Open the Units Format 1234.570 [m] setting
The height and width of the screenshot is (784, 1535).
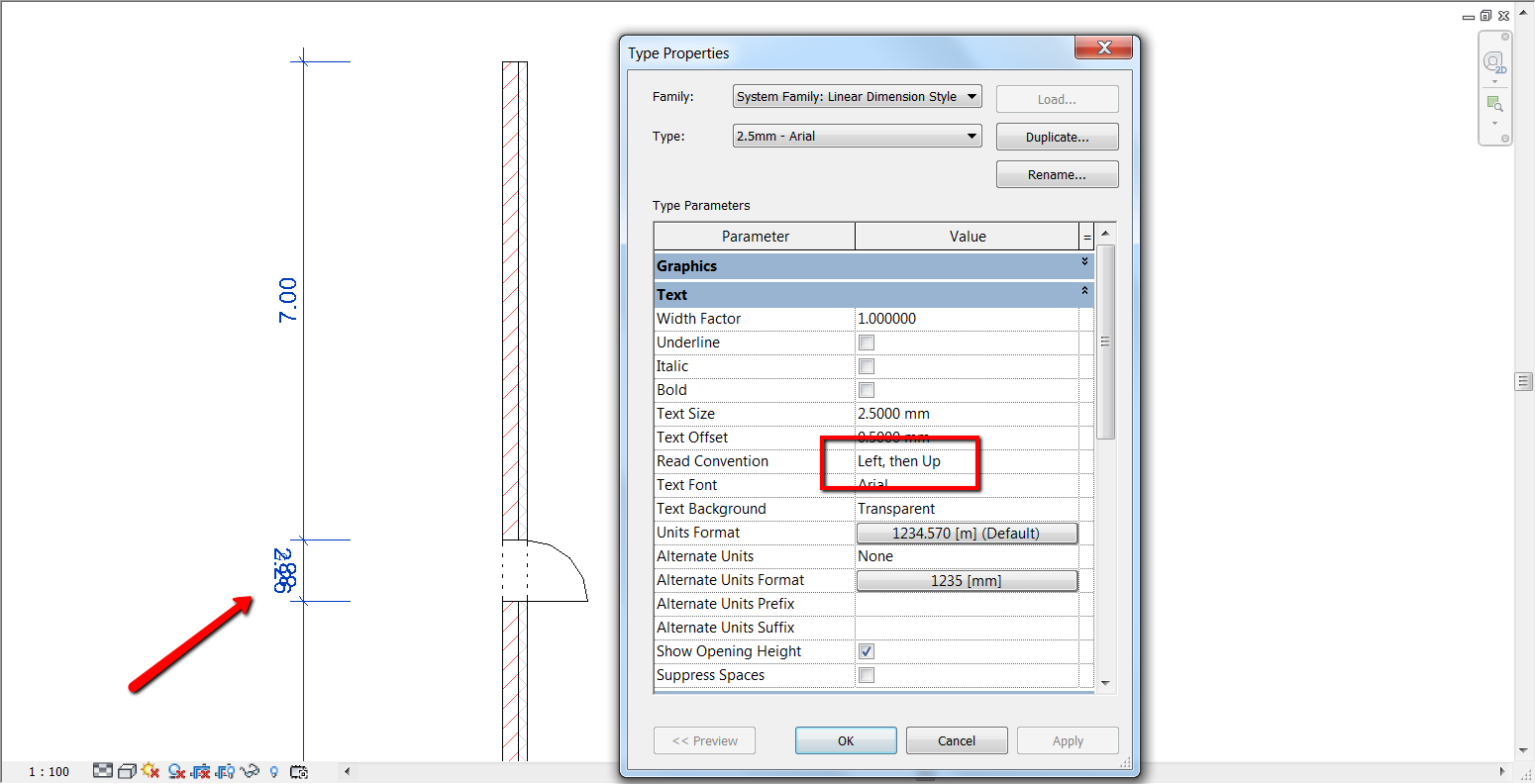tap(967, 533)
